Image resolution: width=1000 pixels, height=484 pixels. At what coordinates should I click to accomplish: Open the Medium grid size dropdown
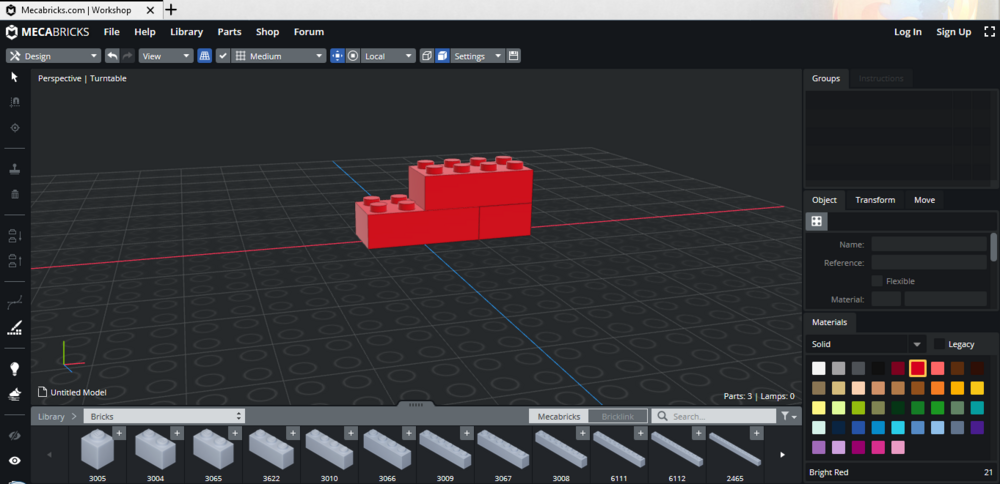(279, 56)
